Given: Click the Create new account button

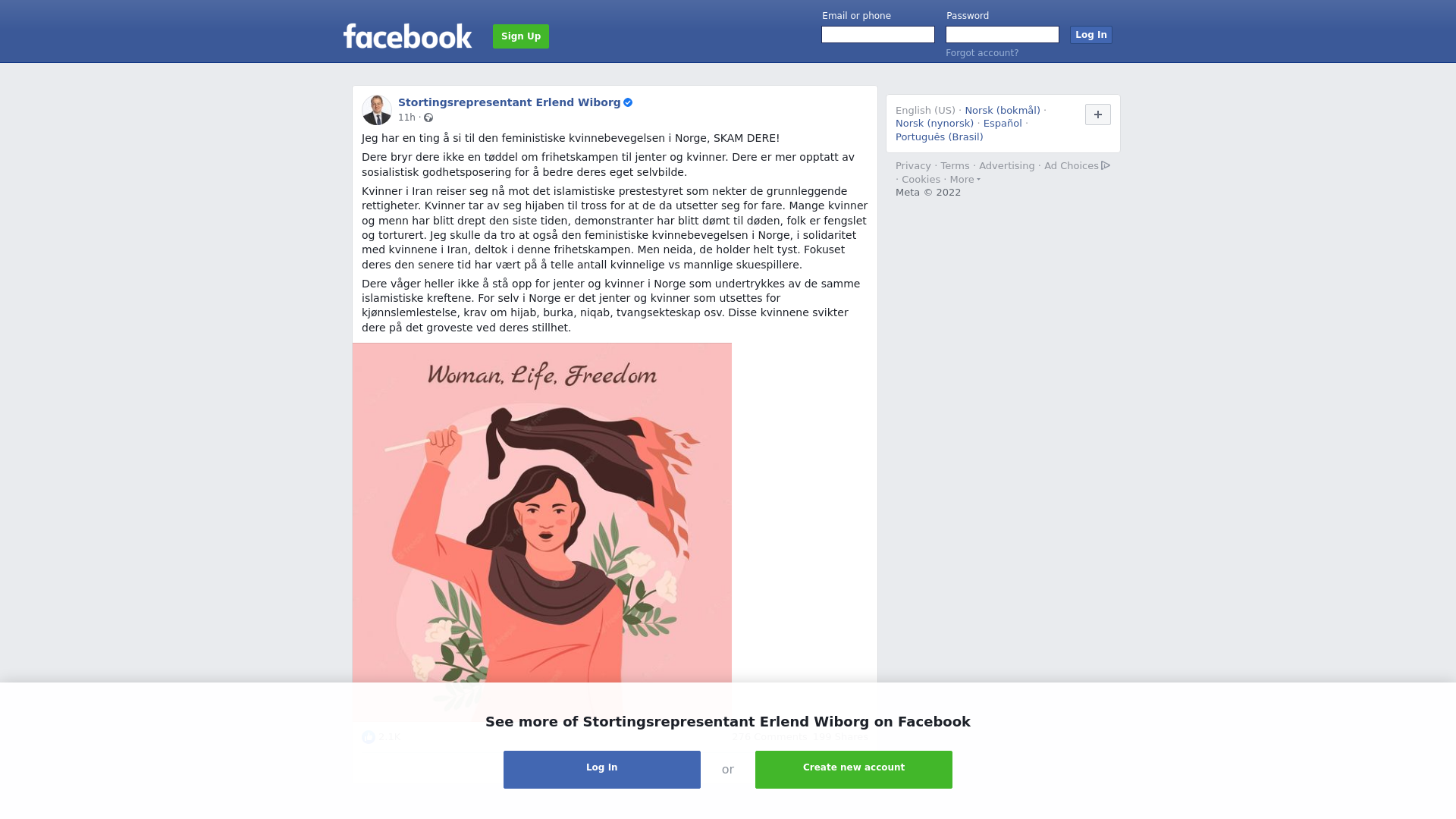Looking at the screenshot, I should point(854,770).
